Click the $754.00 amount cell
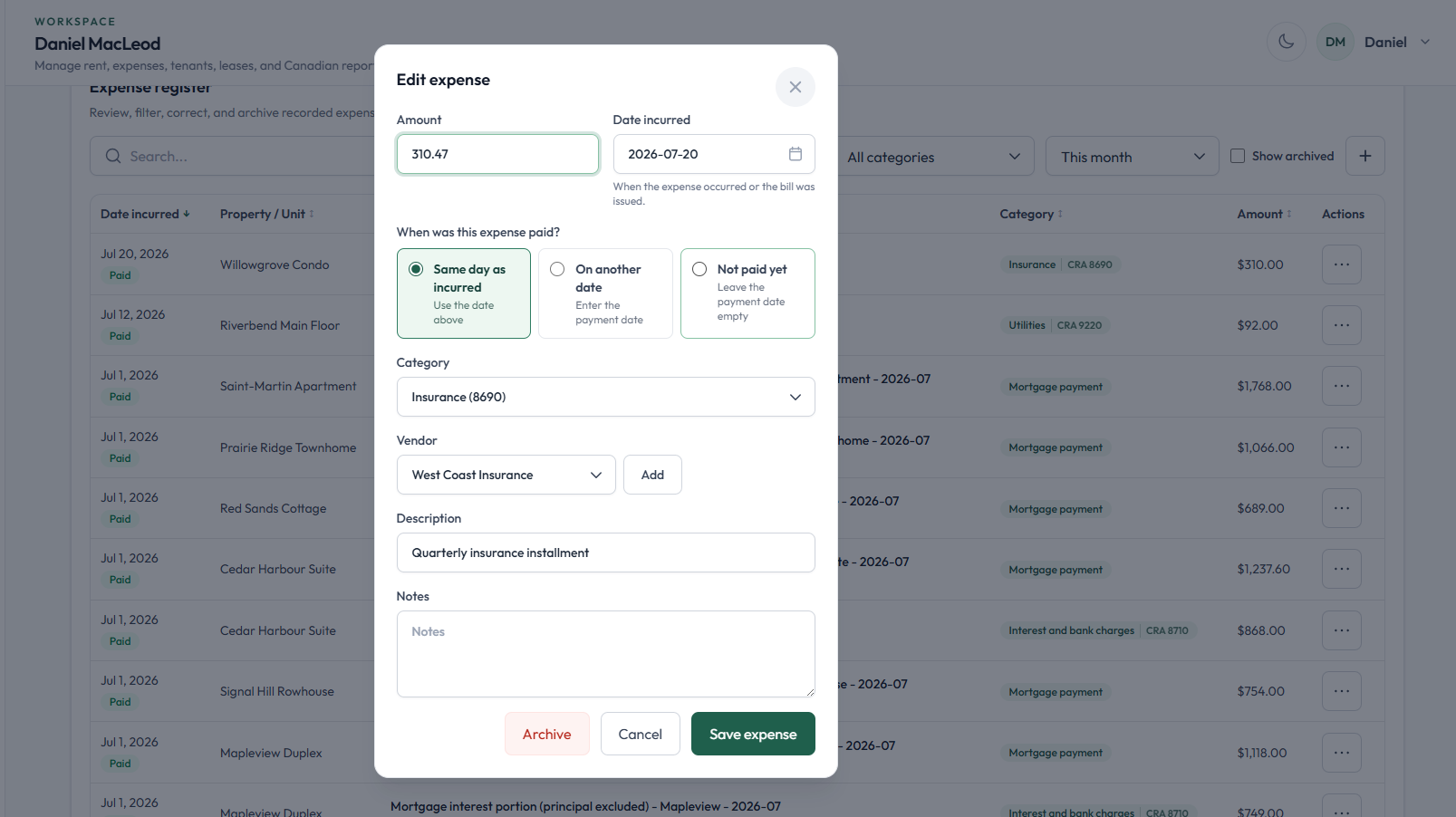Image resolution: width=1456 pixels, height=817 pixels. click(1260, 691)
